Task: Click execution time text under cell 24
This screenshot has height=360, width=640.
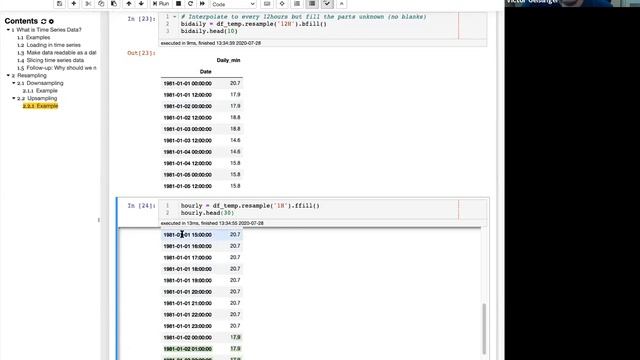Action: coord(212,224)
